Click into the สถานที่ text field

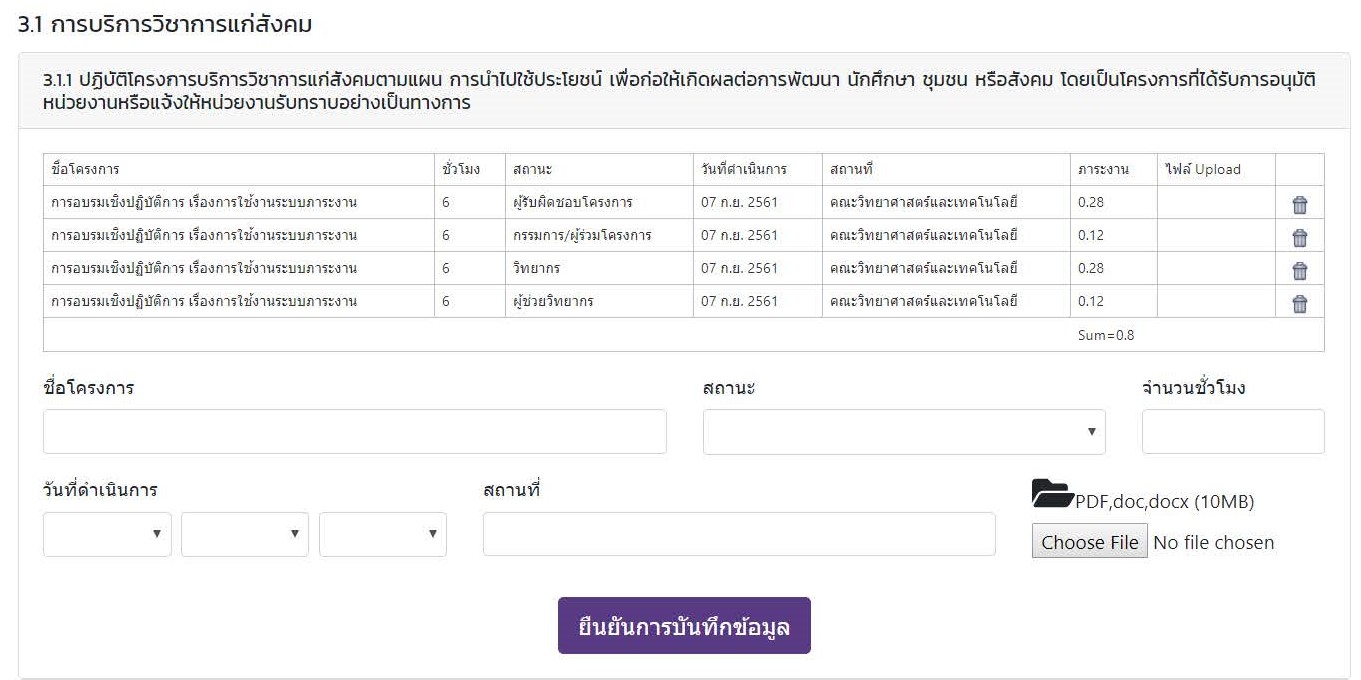(x=738, y=534)
